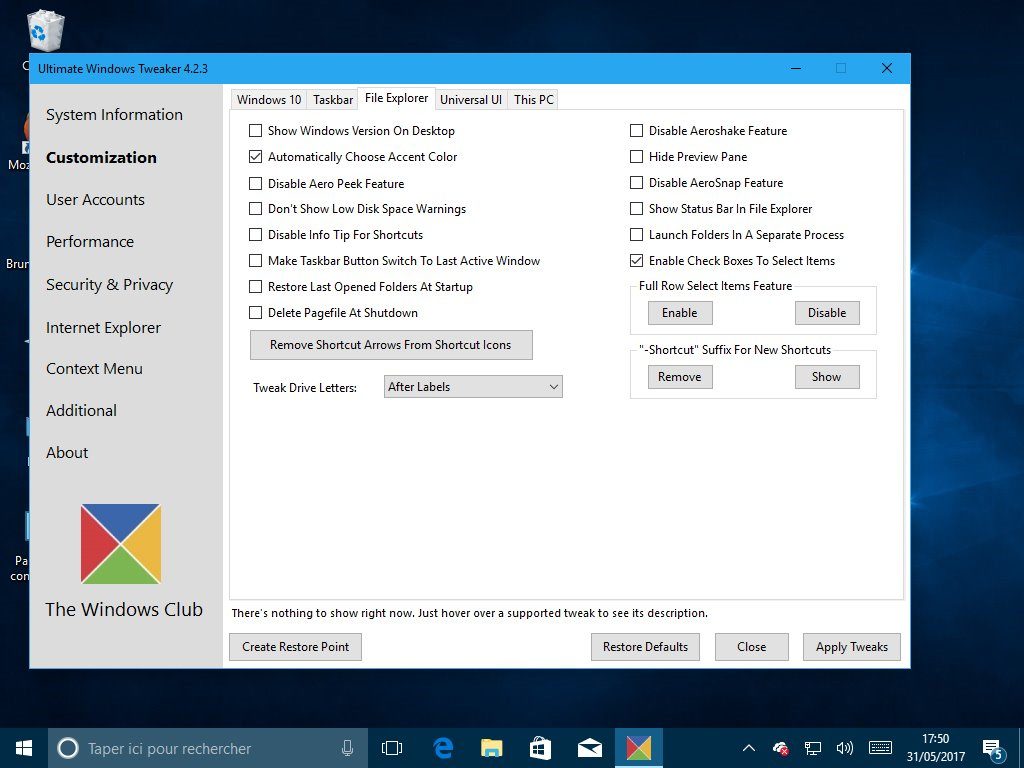
Task: Click Remove Shortcut Arrows From Shortcut Icons
Action: pyautogui.click(x=391, y=345)
